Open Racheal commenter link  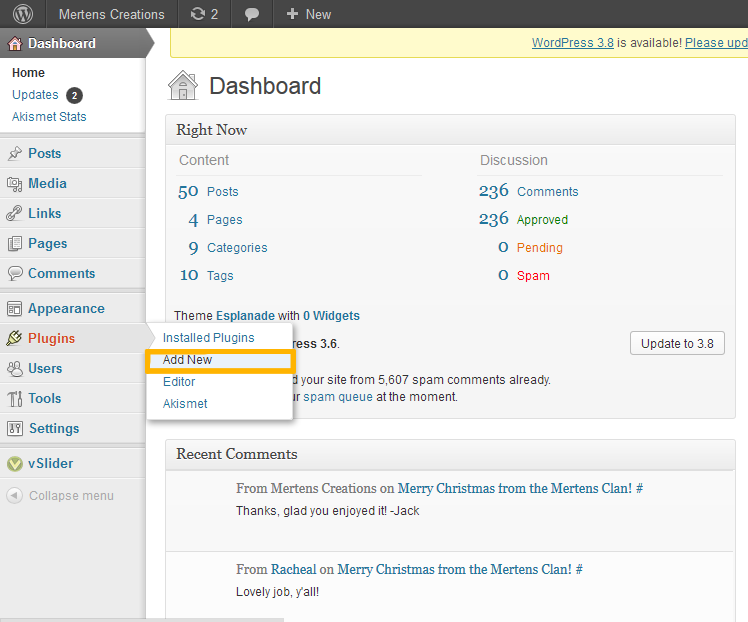293,569
